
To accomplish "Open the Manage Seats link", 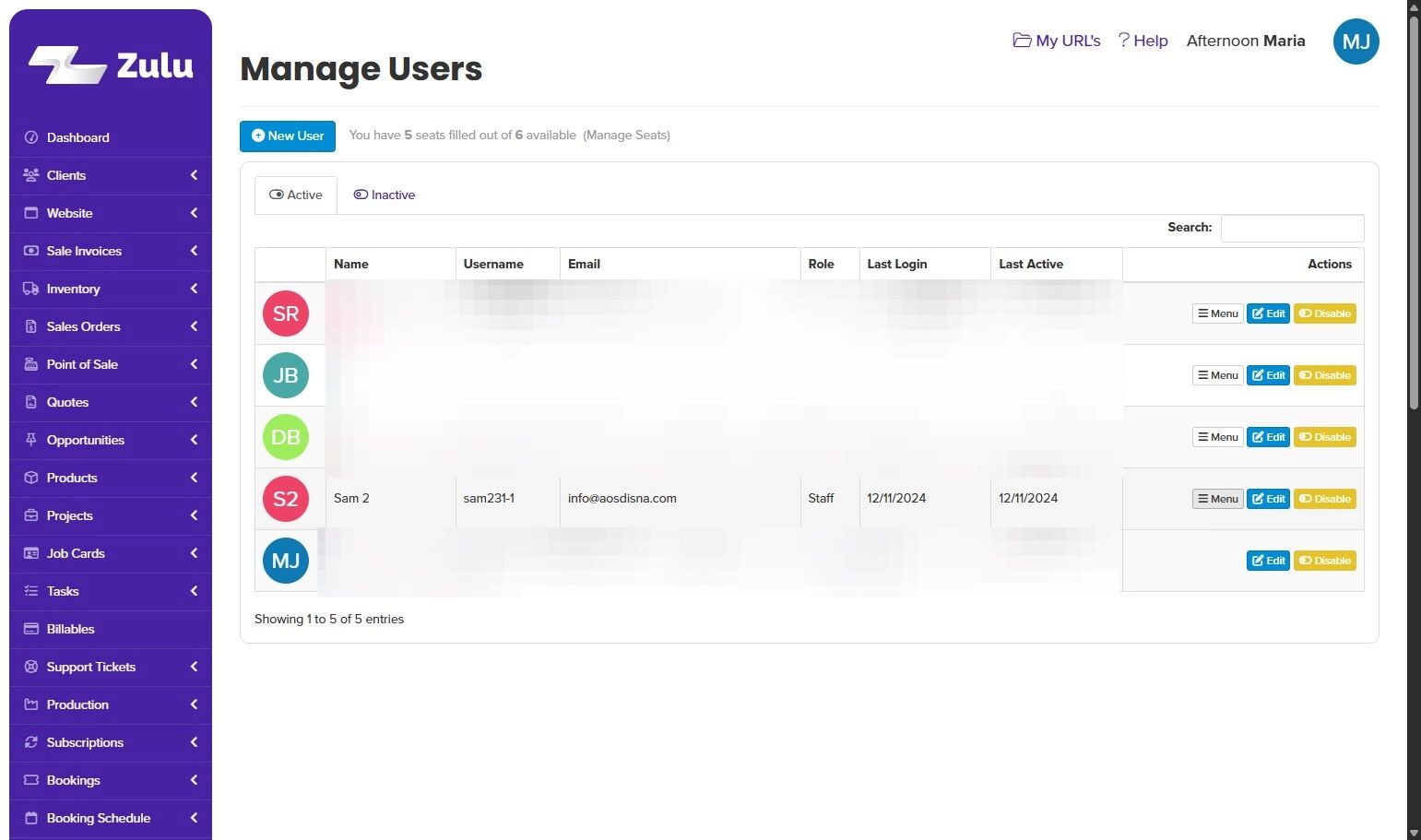I will coord(627,135).
